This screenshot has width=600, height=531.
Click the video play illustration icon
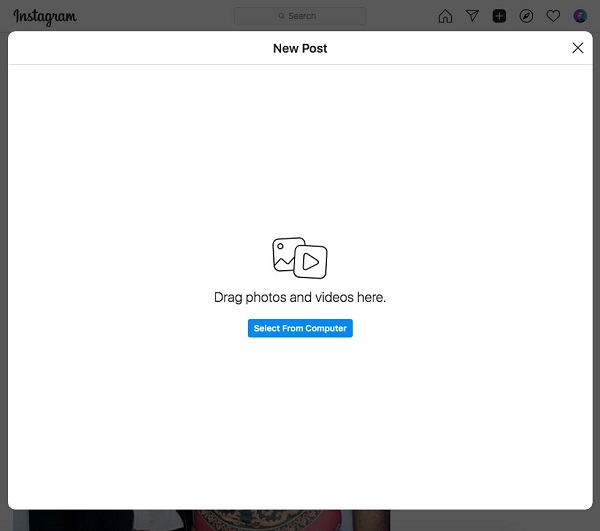(x=311, y=262)
